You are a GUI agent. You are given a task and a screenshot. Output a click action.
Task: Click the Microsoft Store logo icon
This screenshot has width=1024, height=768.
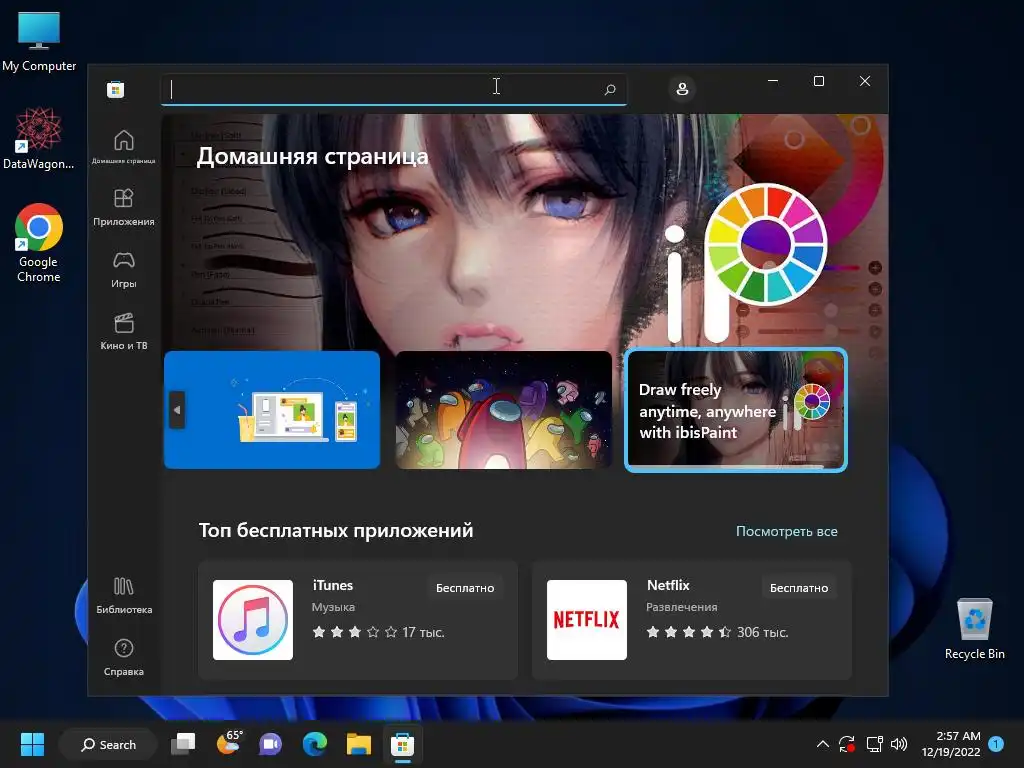click(116, 89)
